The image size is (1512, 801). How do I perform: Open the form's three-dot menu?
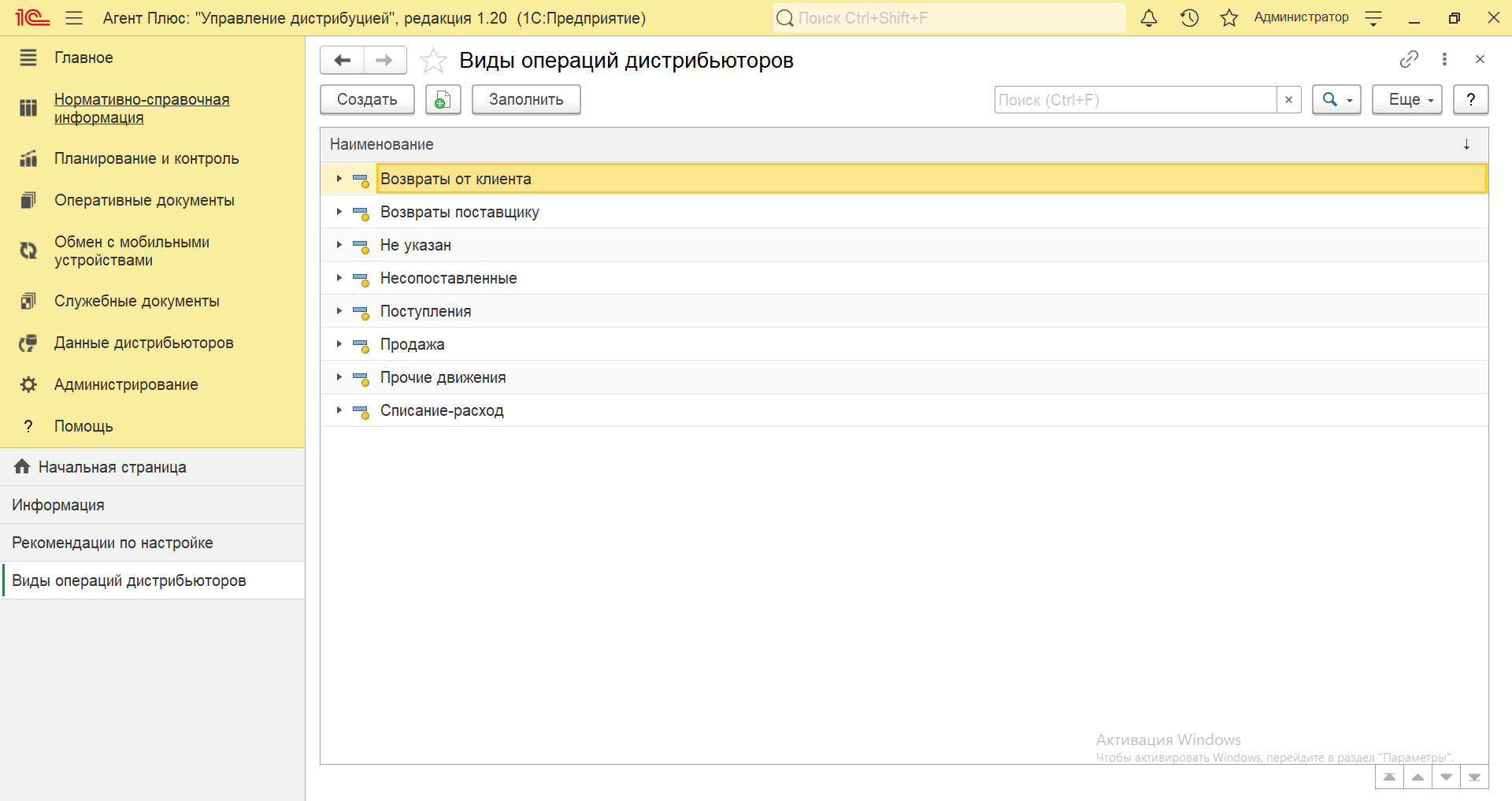(x=1444, y=59)
